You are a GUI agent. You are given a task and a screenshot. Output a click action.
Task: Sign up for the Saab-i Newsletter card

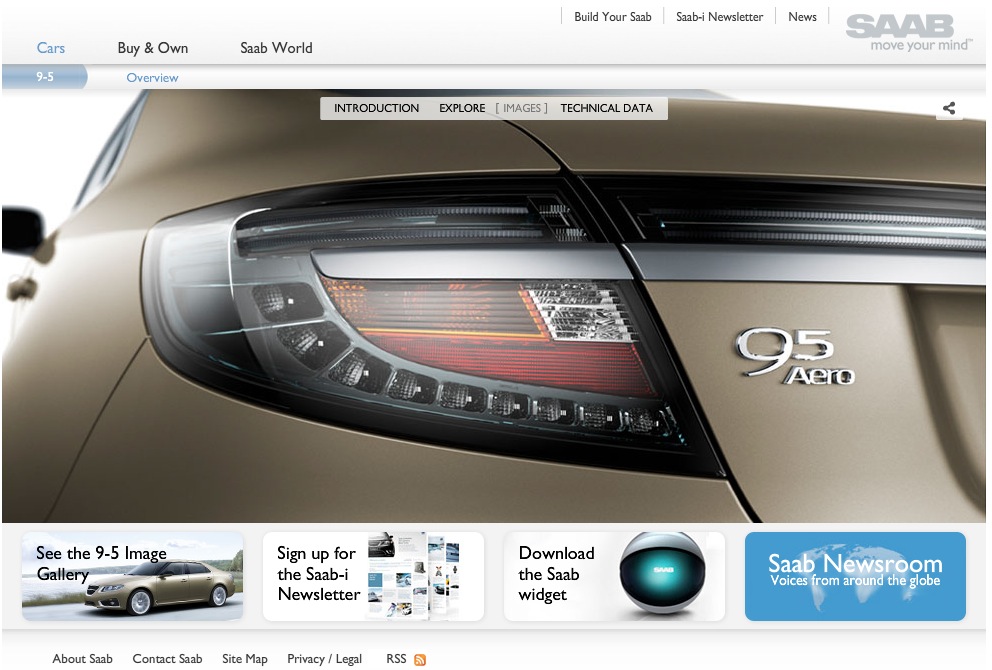coord(373,576)
